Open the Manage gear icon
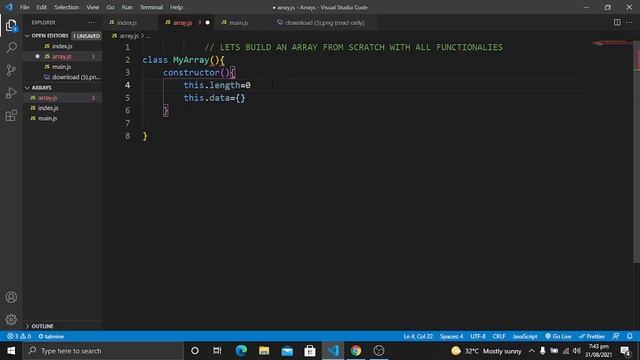640x360 pixels. (x=11, y=319)
